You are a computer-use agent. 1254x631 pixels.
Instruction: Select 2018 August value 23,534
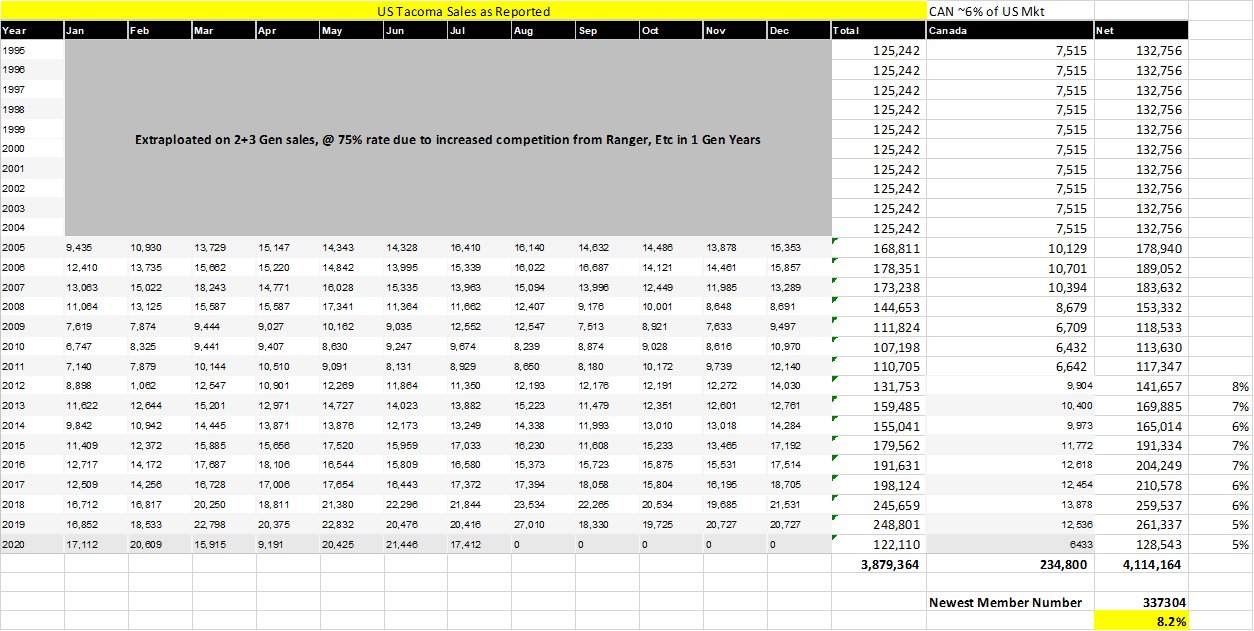pyautogui.click(x=543, y=504)
